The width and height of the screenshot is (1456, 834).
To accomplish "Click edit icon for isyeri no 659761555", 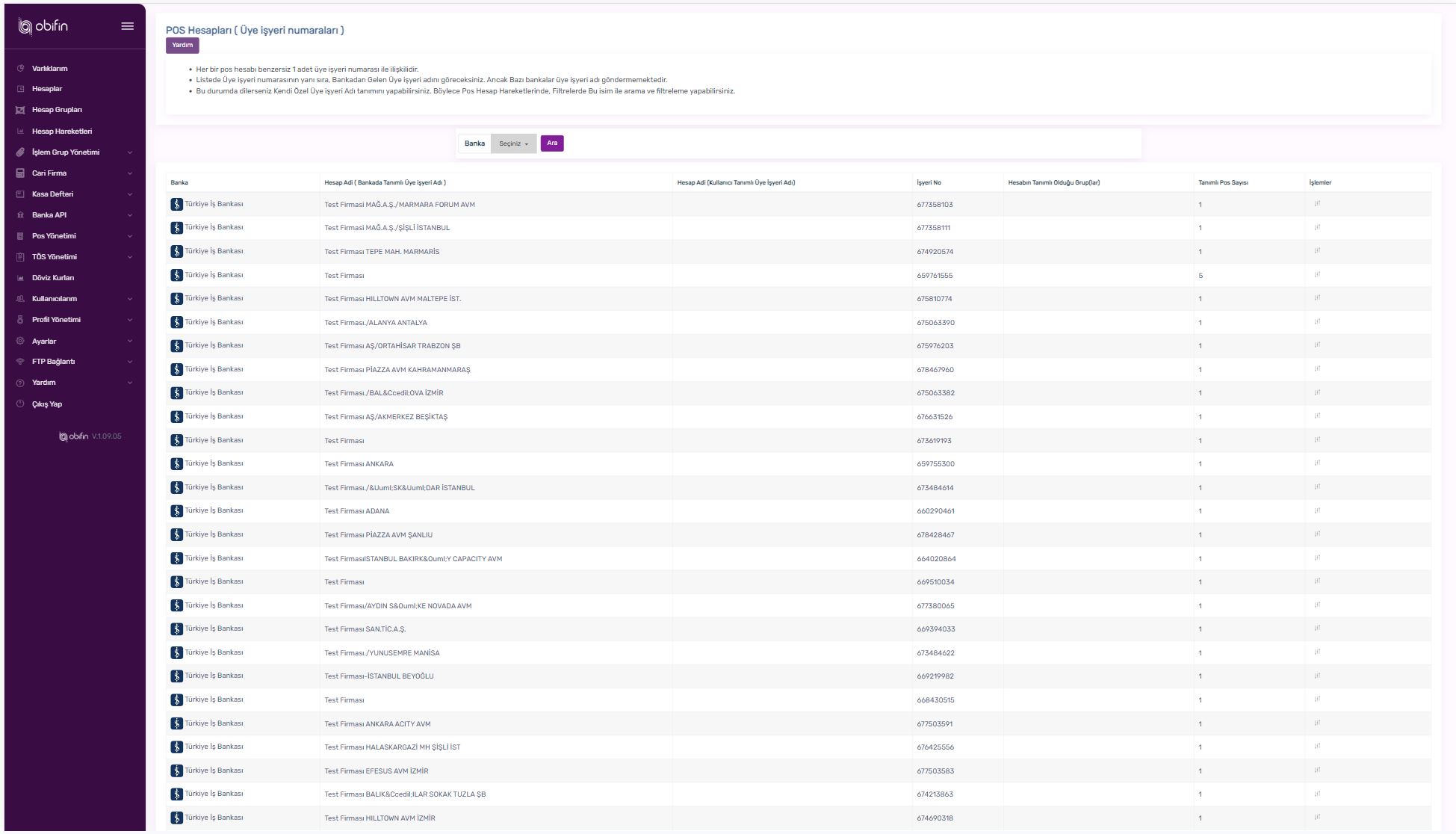I will (x=1317, y=274).
